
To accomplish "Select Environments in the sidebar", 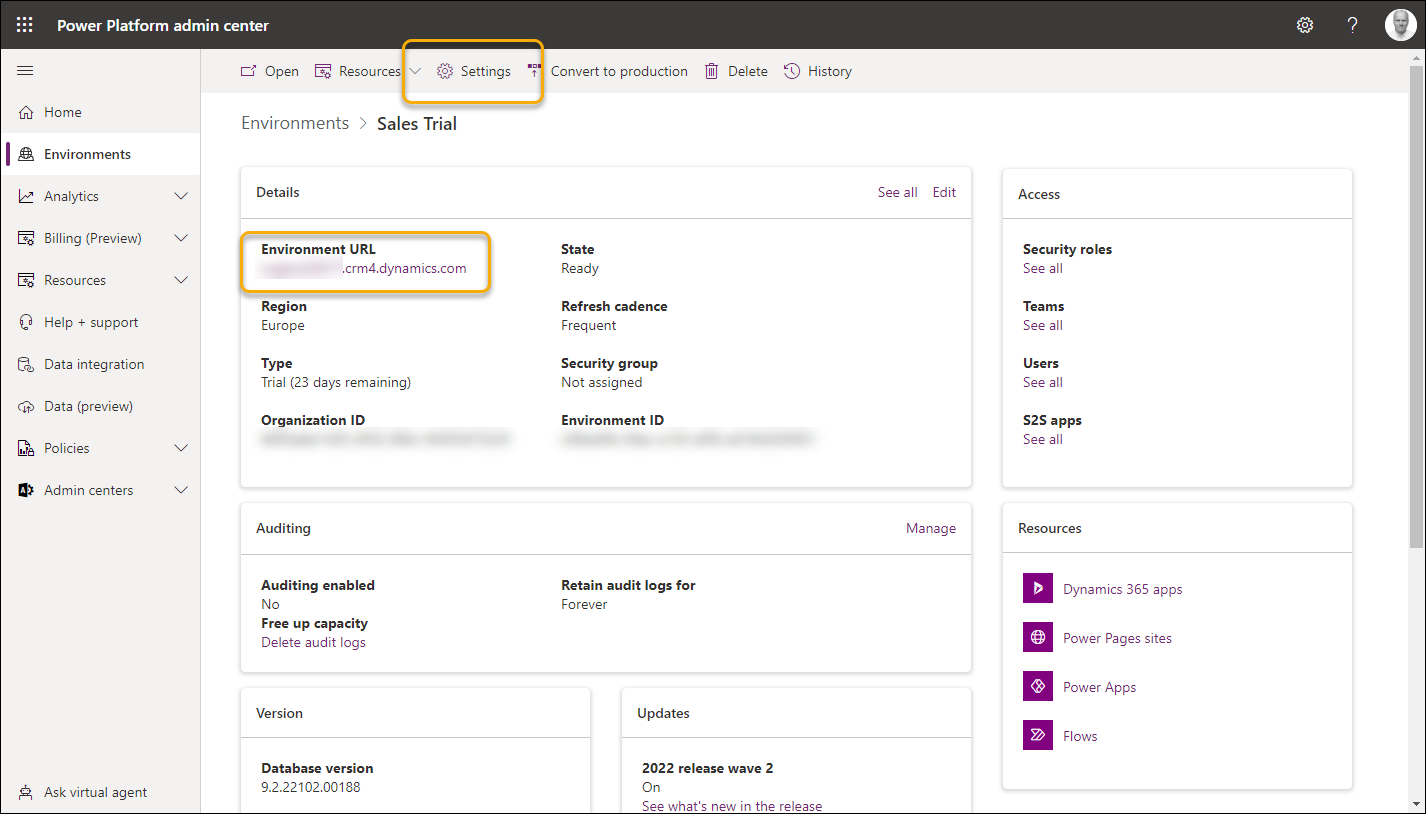I will pos(100,154).
